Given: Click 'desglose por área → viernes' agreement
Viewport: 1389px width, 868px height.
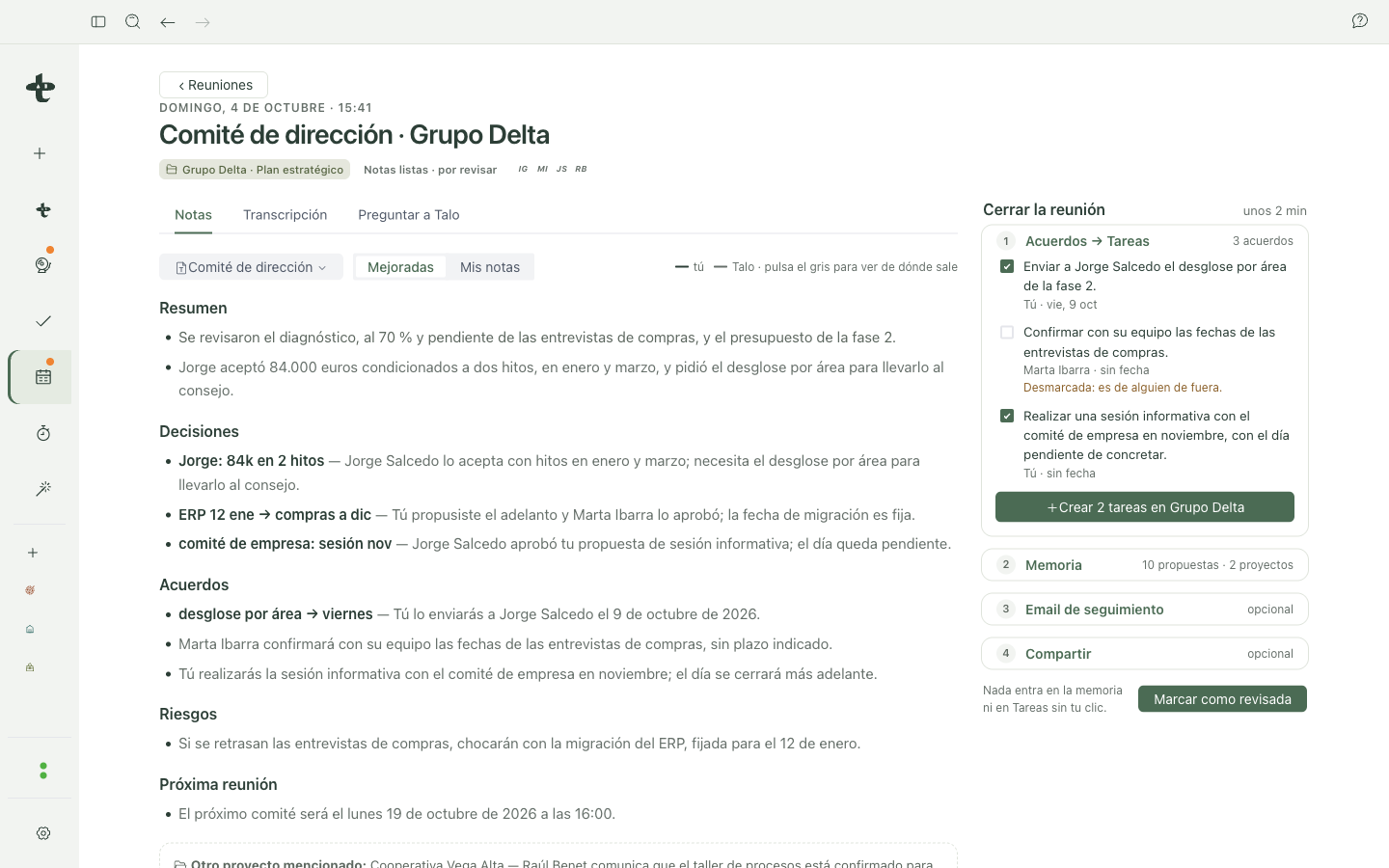Looking at the screenshot, I should click(x=276, y=614).
